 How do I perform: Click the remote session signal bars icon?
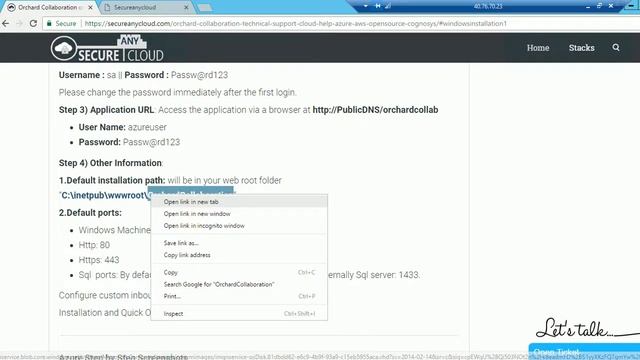[388, 6]
